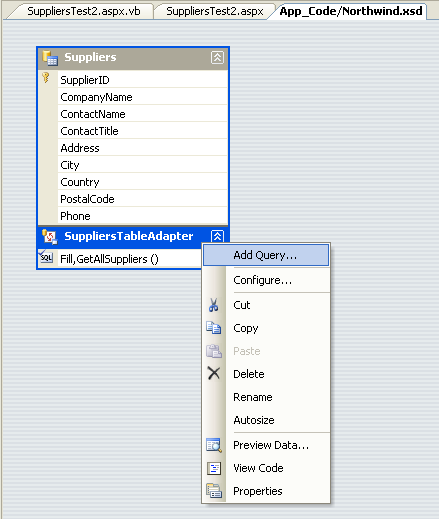Screen dimensions: 439x519
Task: Click the SQL query icon beside Fill,GetAllSuppliers
Action: tap(46, 257)
